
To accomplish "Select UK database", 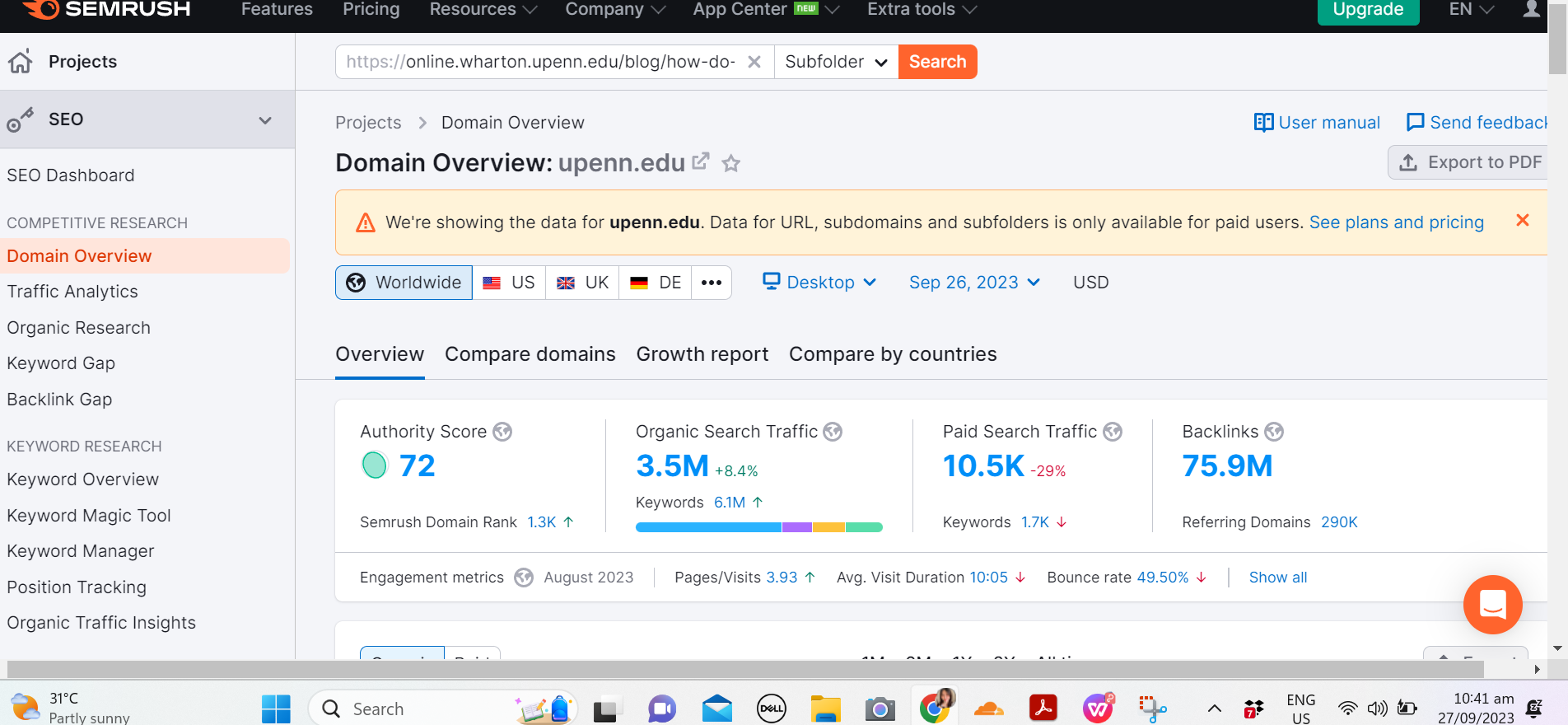I will (582, 283).
